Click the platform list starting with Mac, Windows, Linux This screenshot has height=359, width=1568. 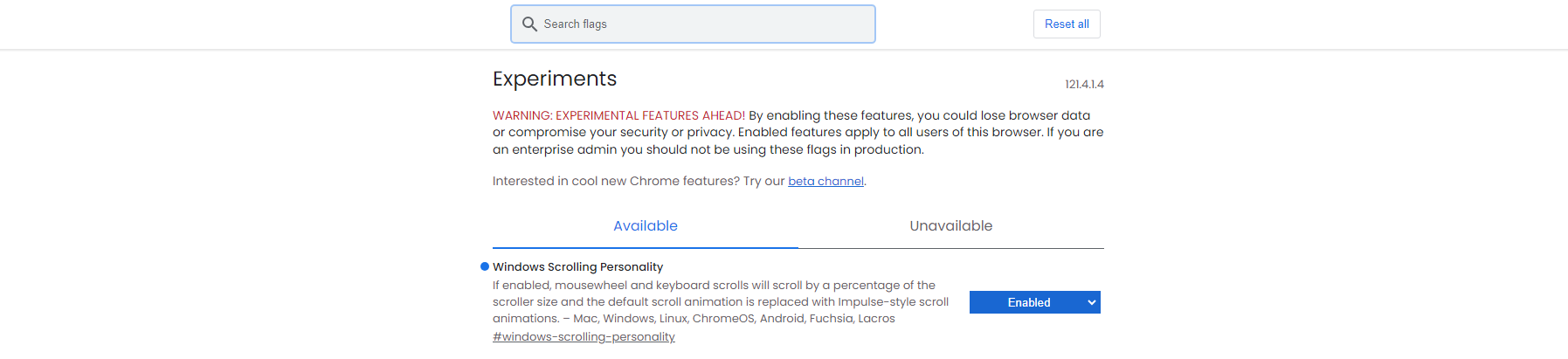click(x=734, y=319)
